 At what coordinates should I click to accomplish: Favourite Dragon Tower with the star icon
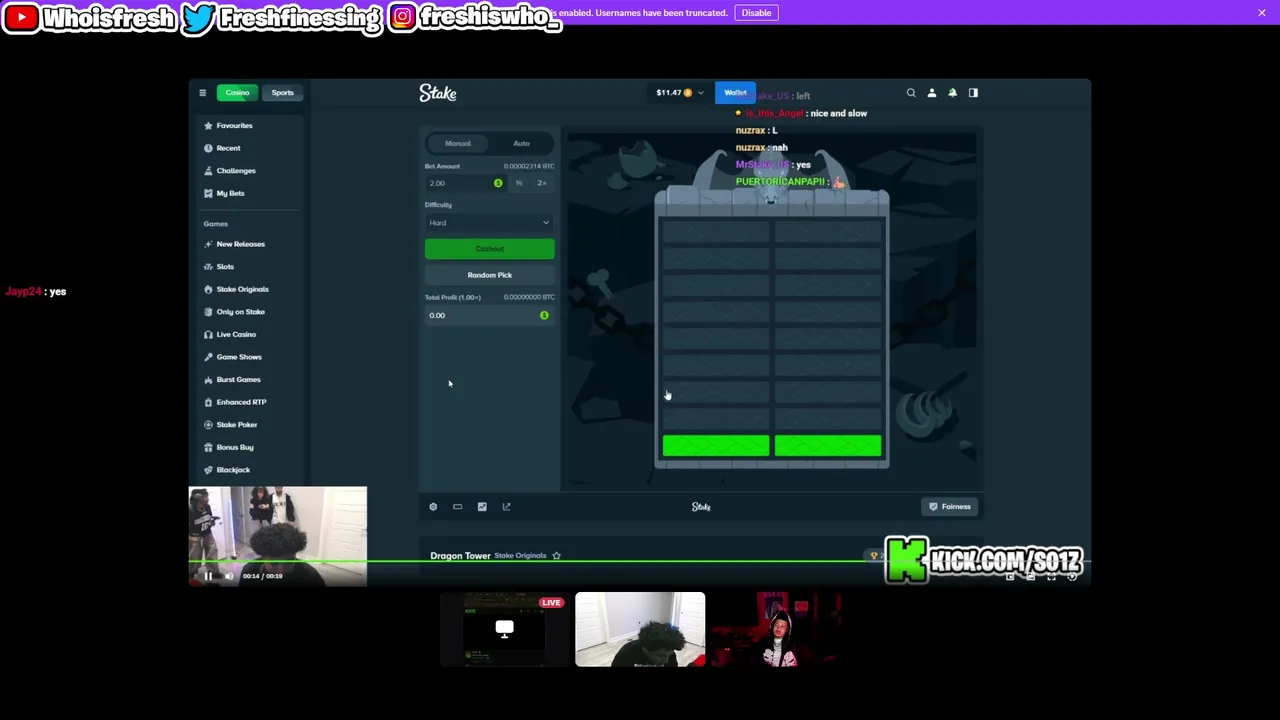pyautogui.click(x=556, y=556)
